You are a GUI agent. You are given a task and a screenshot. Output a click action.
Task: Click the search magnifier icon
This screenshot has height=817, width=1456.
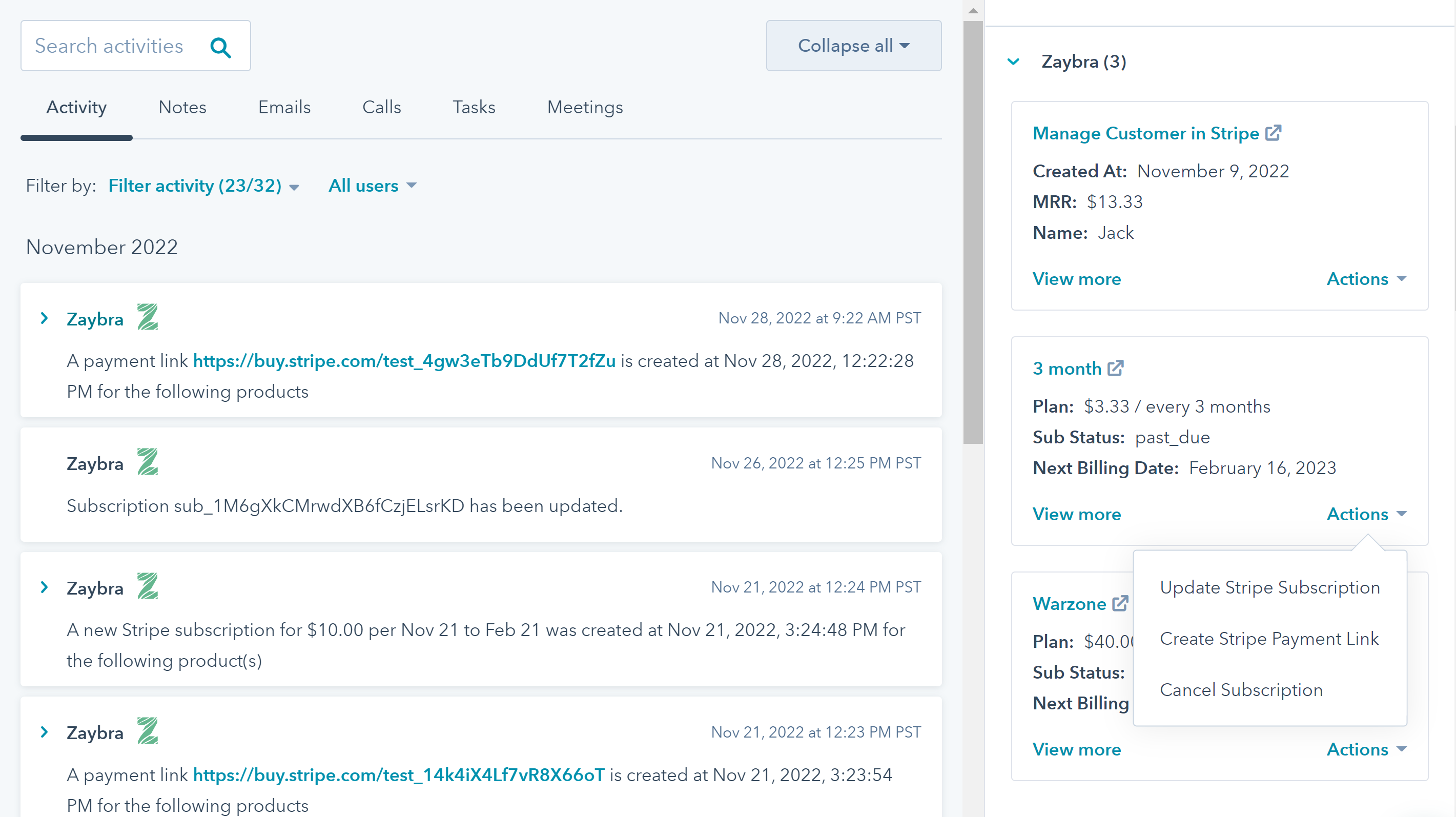click(x=221, y=48)
